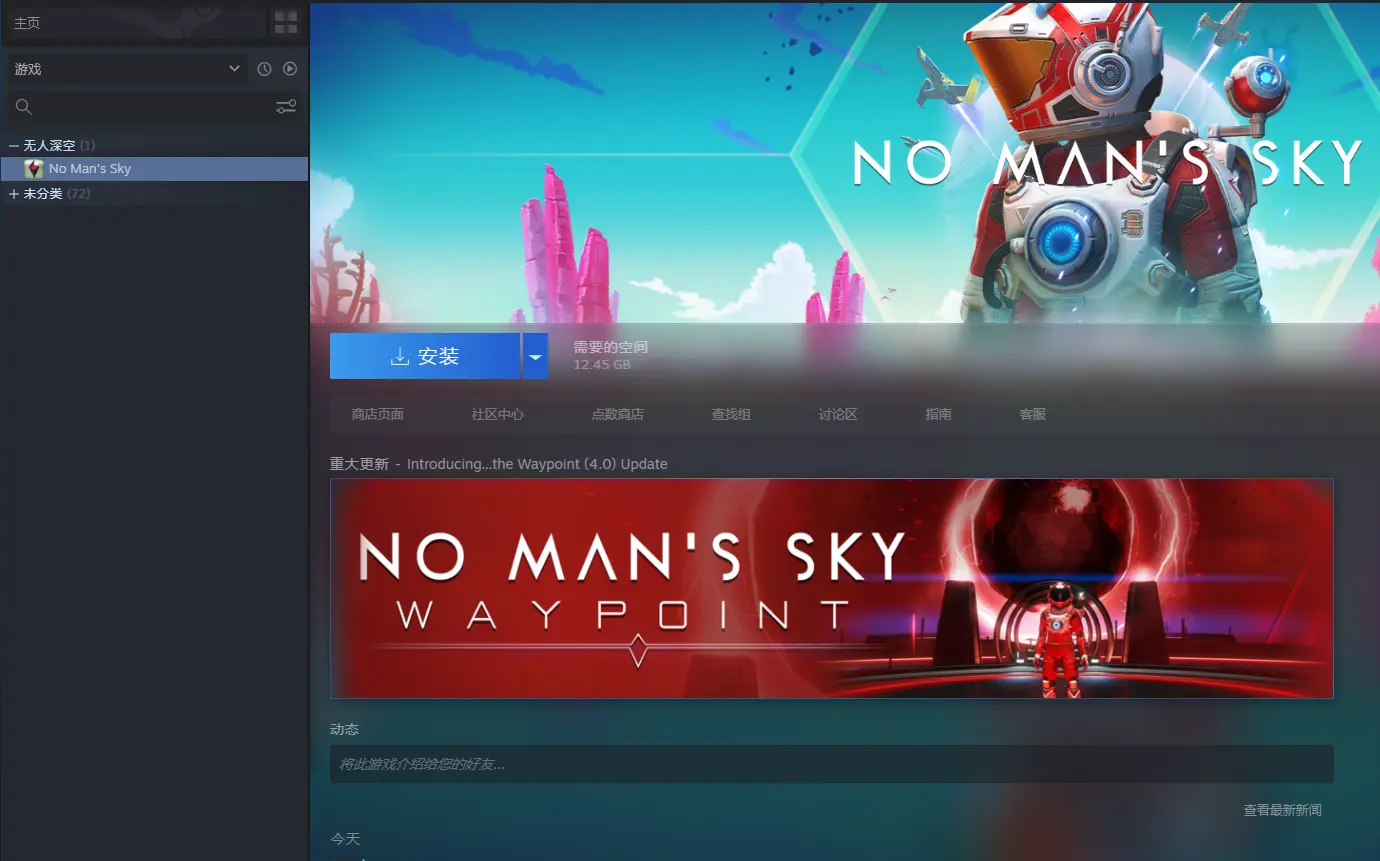Click the No Man's Sky Waypoint banner image
1380x861 pixels.
[x=832, y=588]
